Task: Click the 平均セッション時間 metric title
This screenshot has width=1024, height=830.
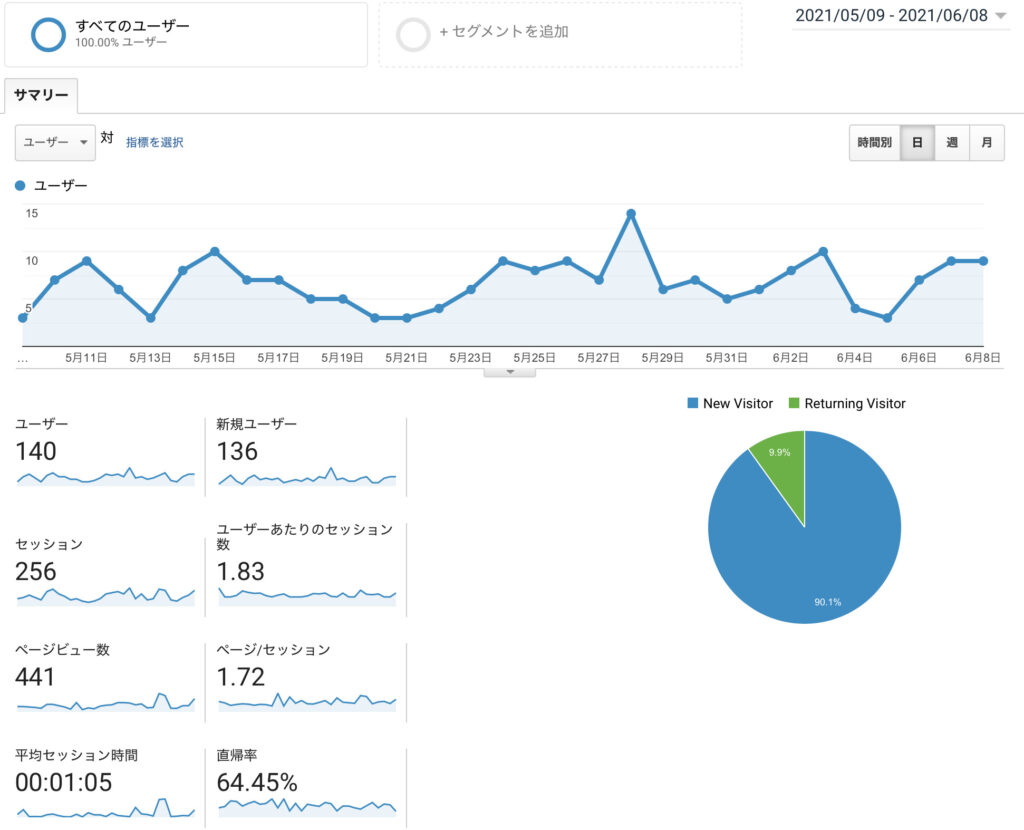Action: point(76,756)
